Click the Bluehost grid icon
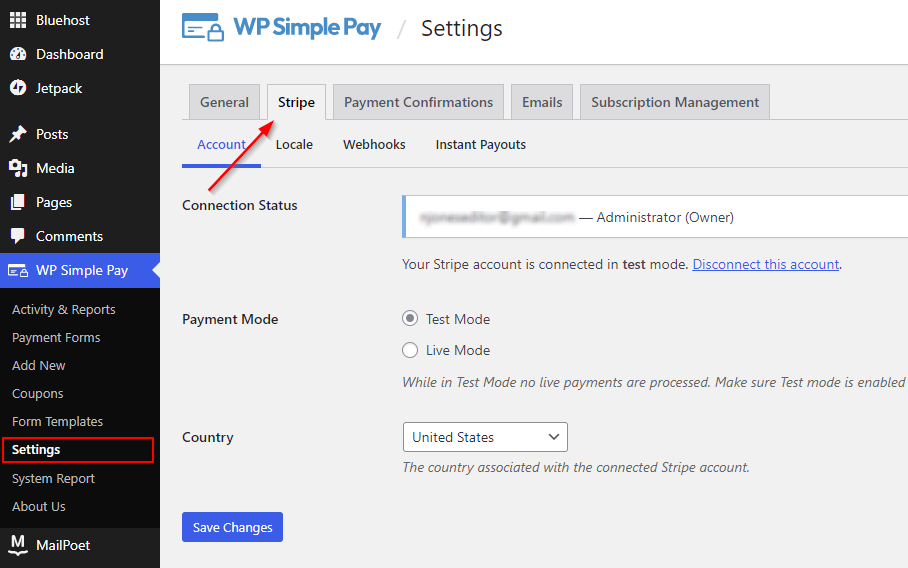The image size is (908, 568). tap(18, 20)
